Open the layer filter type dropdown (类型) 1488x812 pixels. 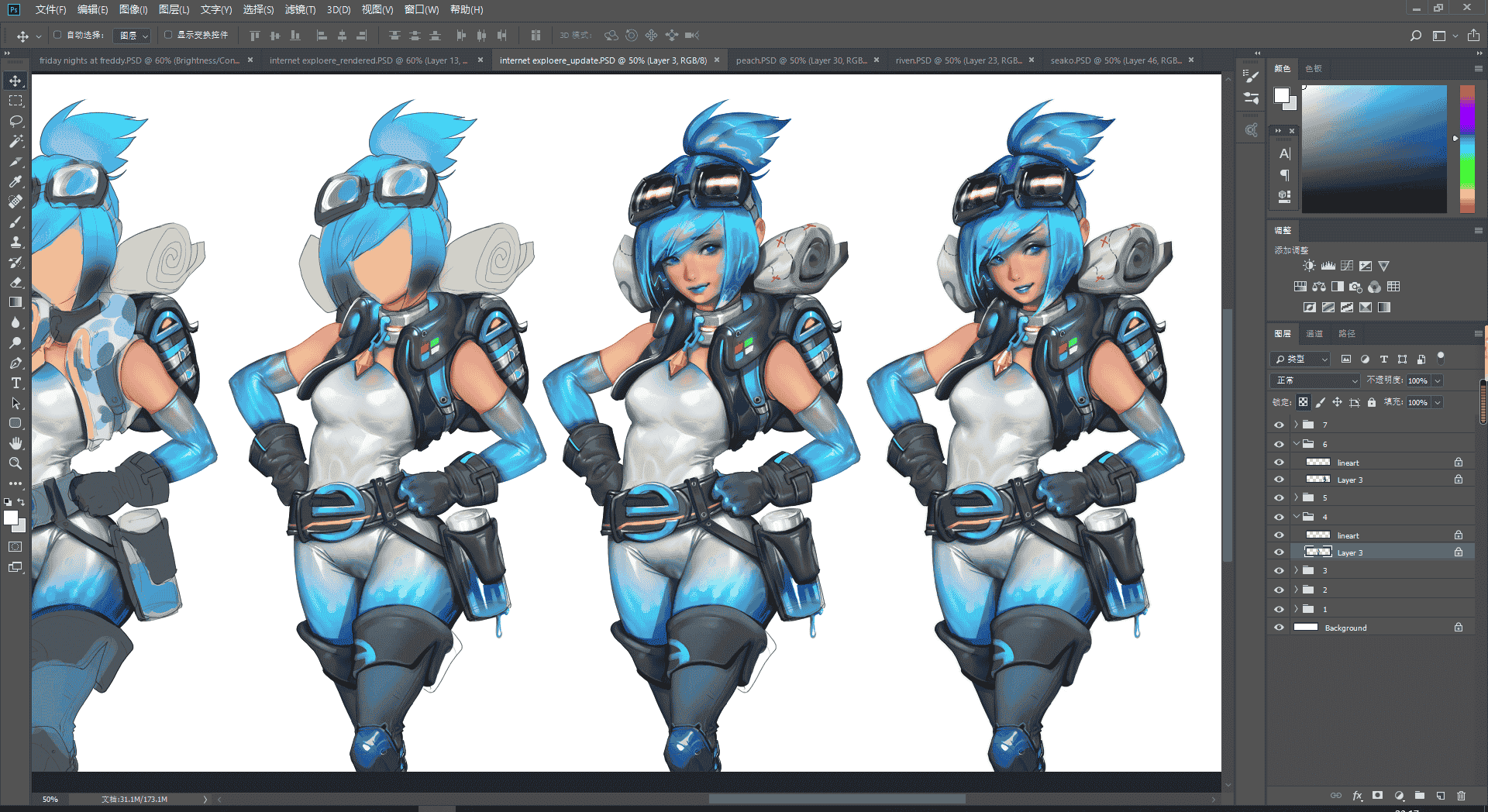1300,359
